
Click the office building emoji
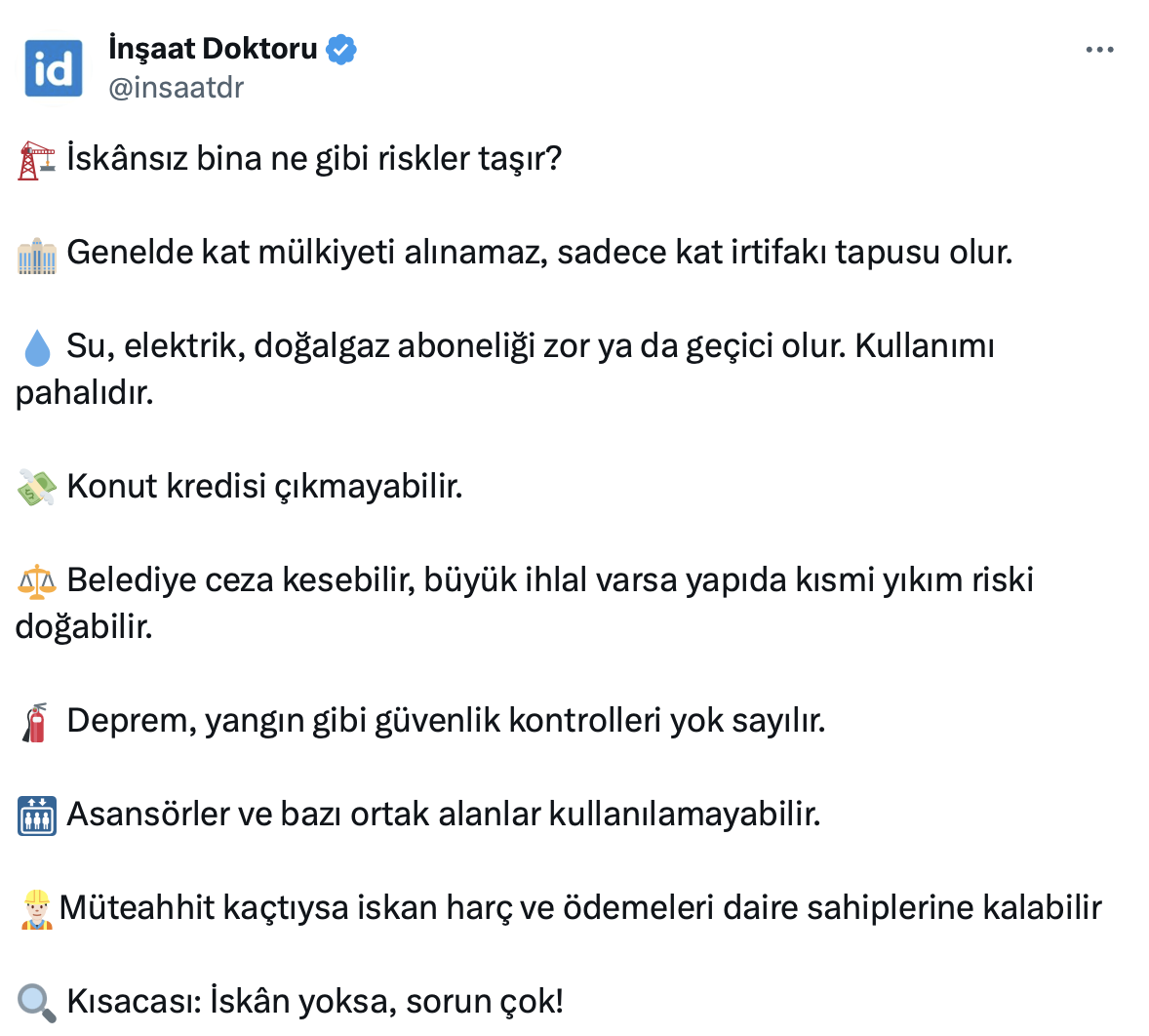pyautogui.click(x=37, y=254)
